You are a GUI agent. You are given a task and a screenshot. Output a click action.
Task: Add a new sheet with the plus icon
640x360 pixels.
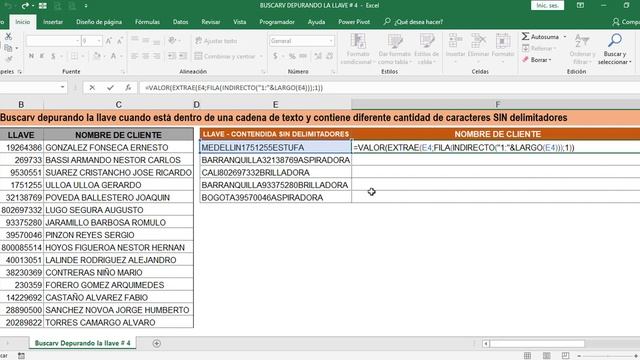point(156,344)
